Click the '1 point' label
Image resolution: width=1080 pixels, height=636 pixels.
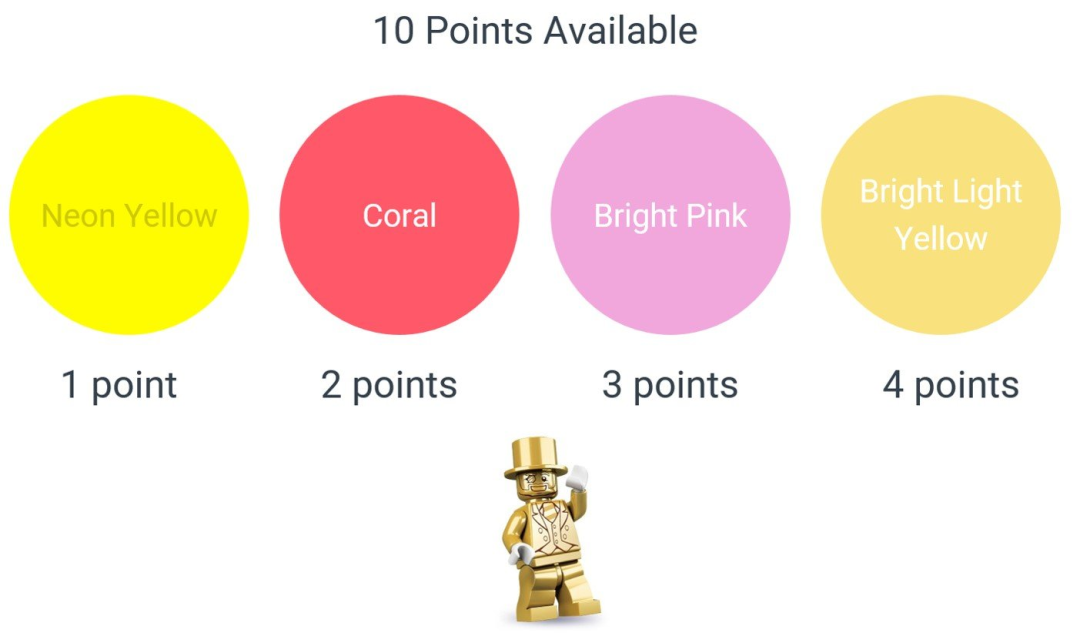pos(119,385)
